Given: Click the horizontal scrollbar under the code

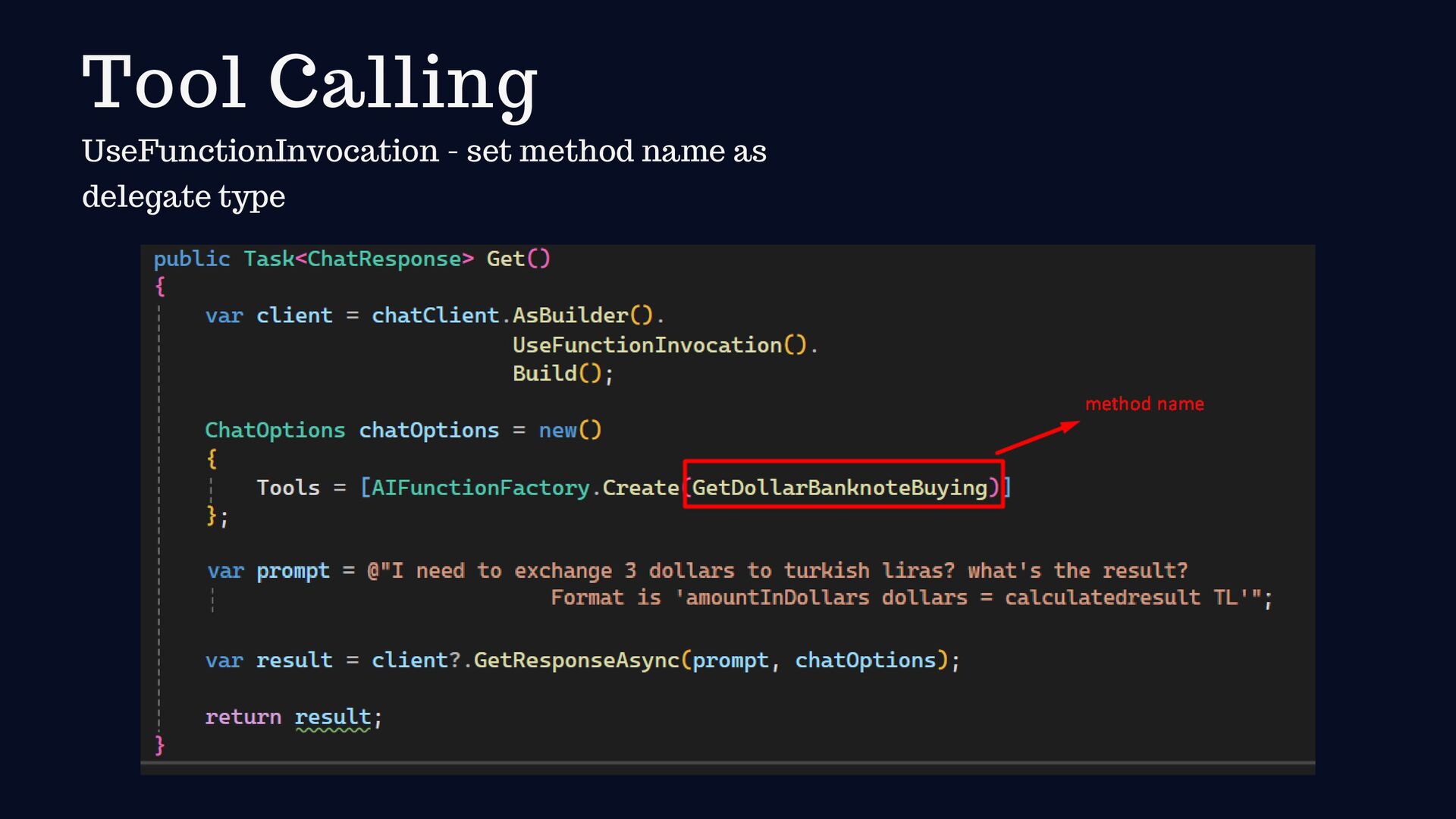Looking at the screenshot, I should [726, 764].
